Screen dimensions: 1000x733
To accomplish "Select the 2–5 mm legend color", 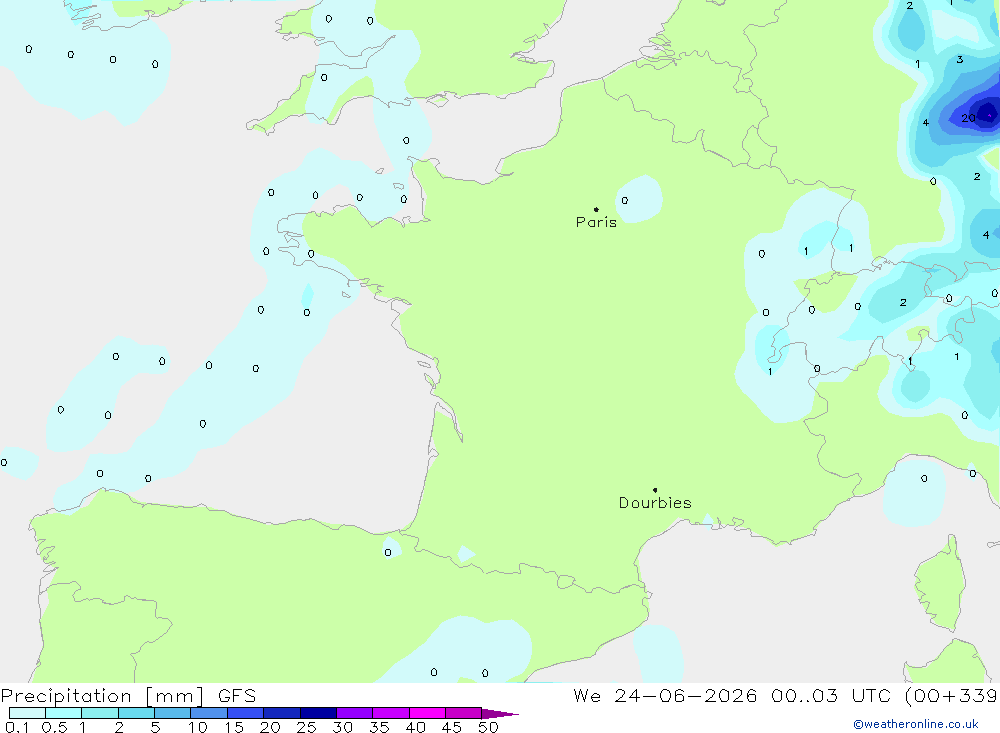I will tap(136, 713).
